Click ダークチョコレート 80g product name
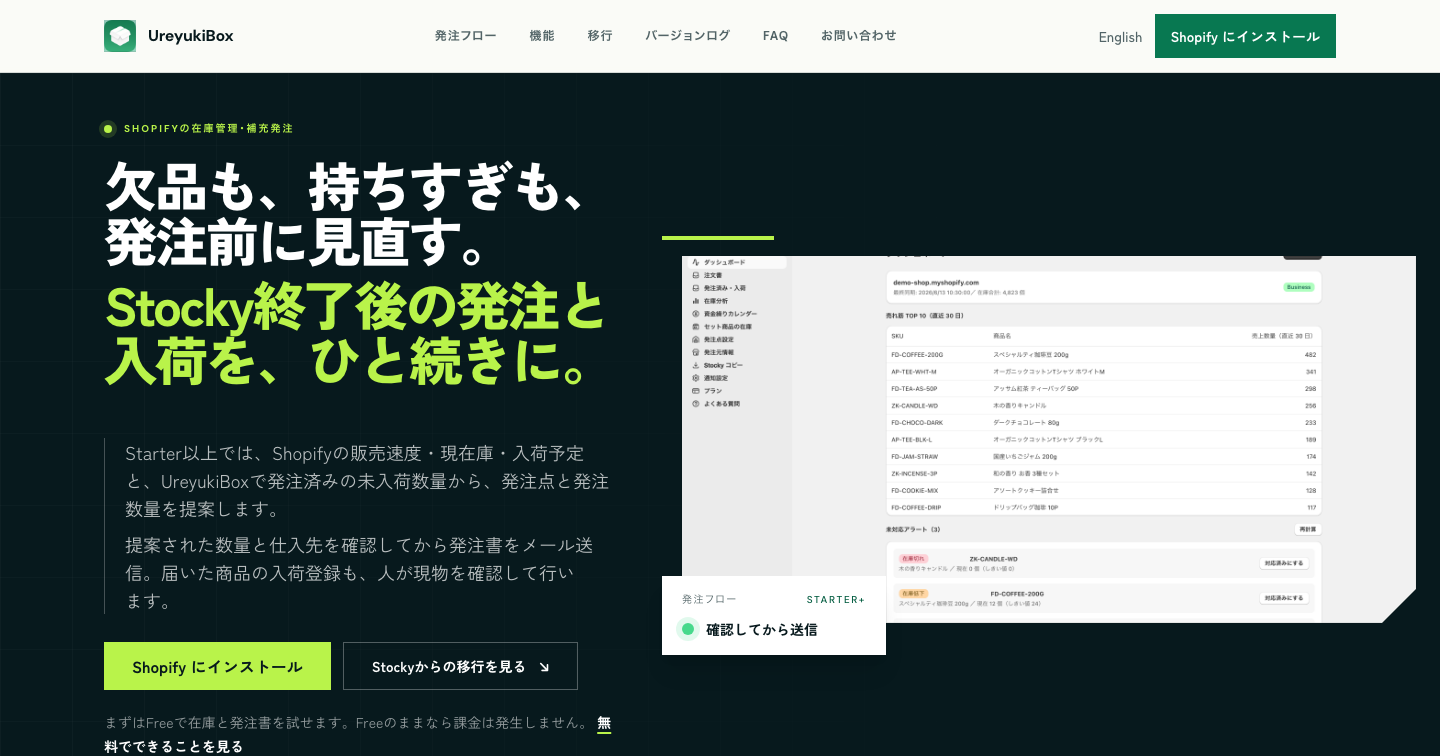 pyautogui.click(x=1026, y=423)
